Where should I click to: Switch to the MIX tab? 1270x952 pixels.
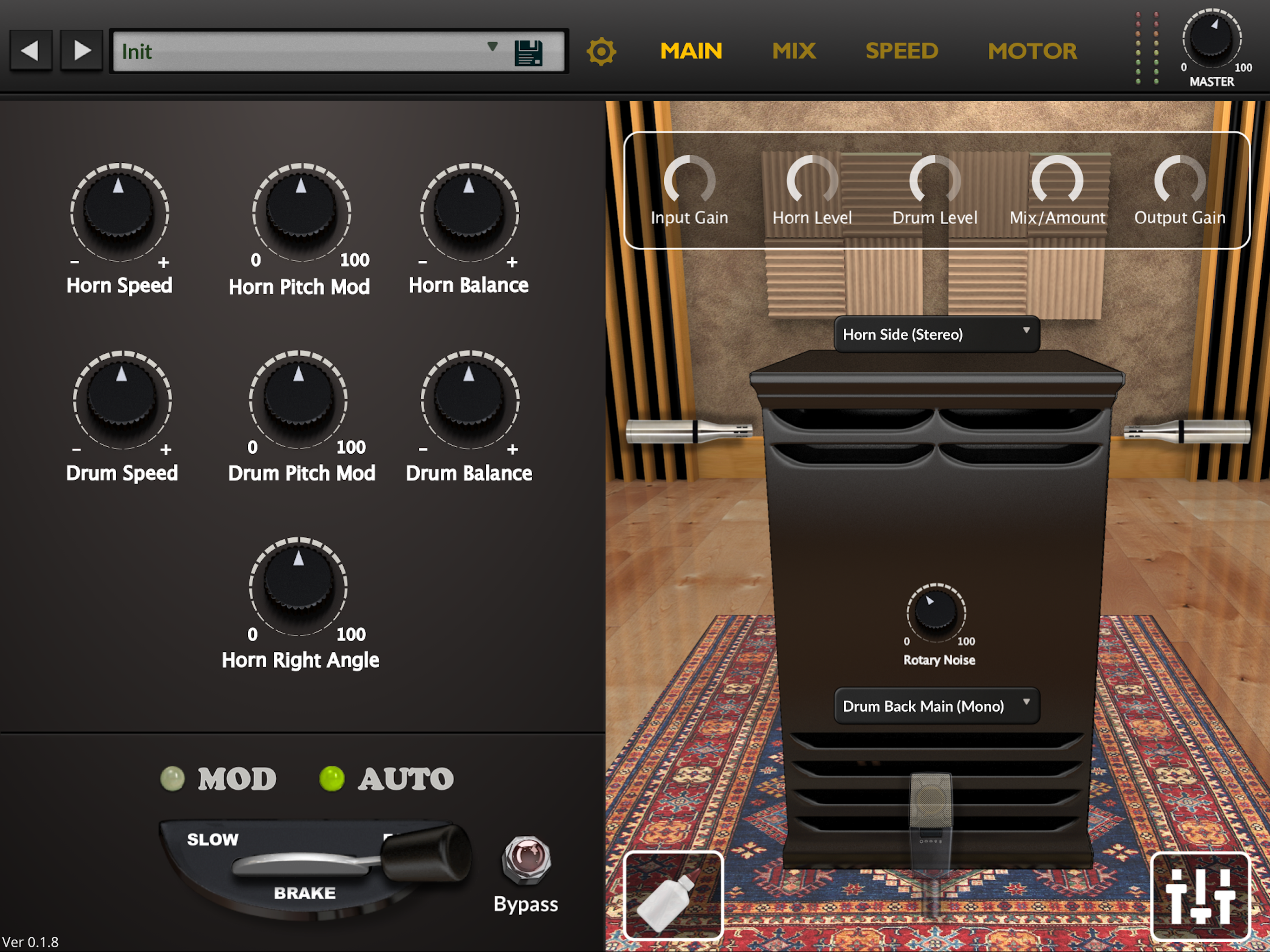(x=794, y=51)
